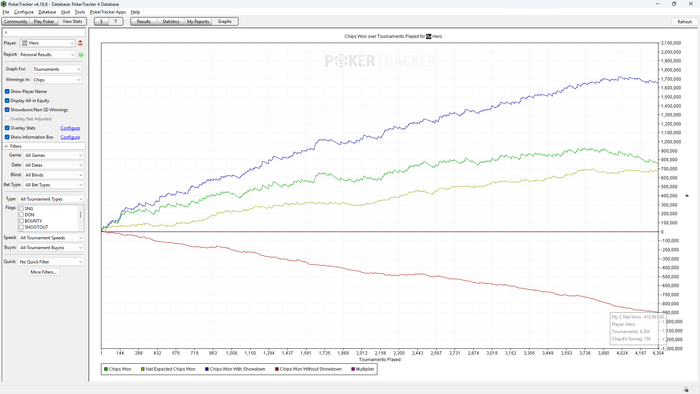Viewport: 700px width, 394px height.
Task: Change the Winnings in dropdown
Action: point(57,80)
